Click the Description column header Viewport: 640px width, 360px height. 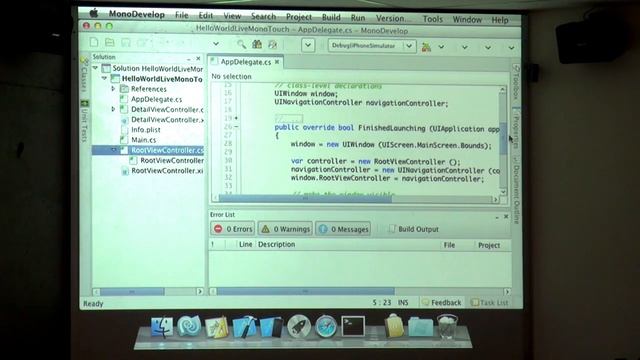pyautogui.click(x=276, y=244)
